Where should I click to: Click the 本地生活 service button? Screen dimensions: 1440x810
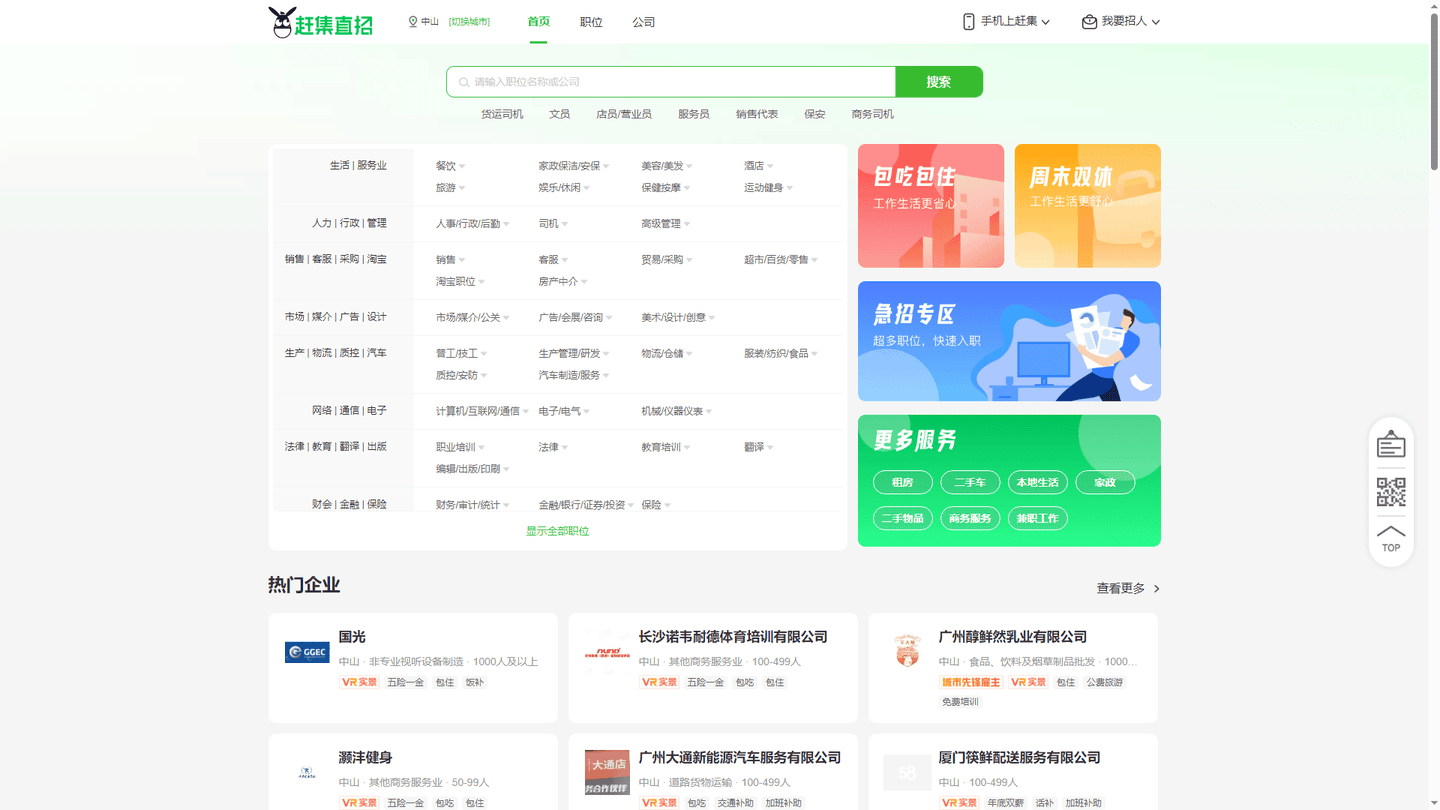click(1038, 483)
